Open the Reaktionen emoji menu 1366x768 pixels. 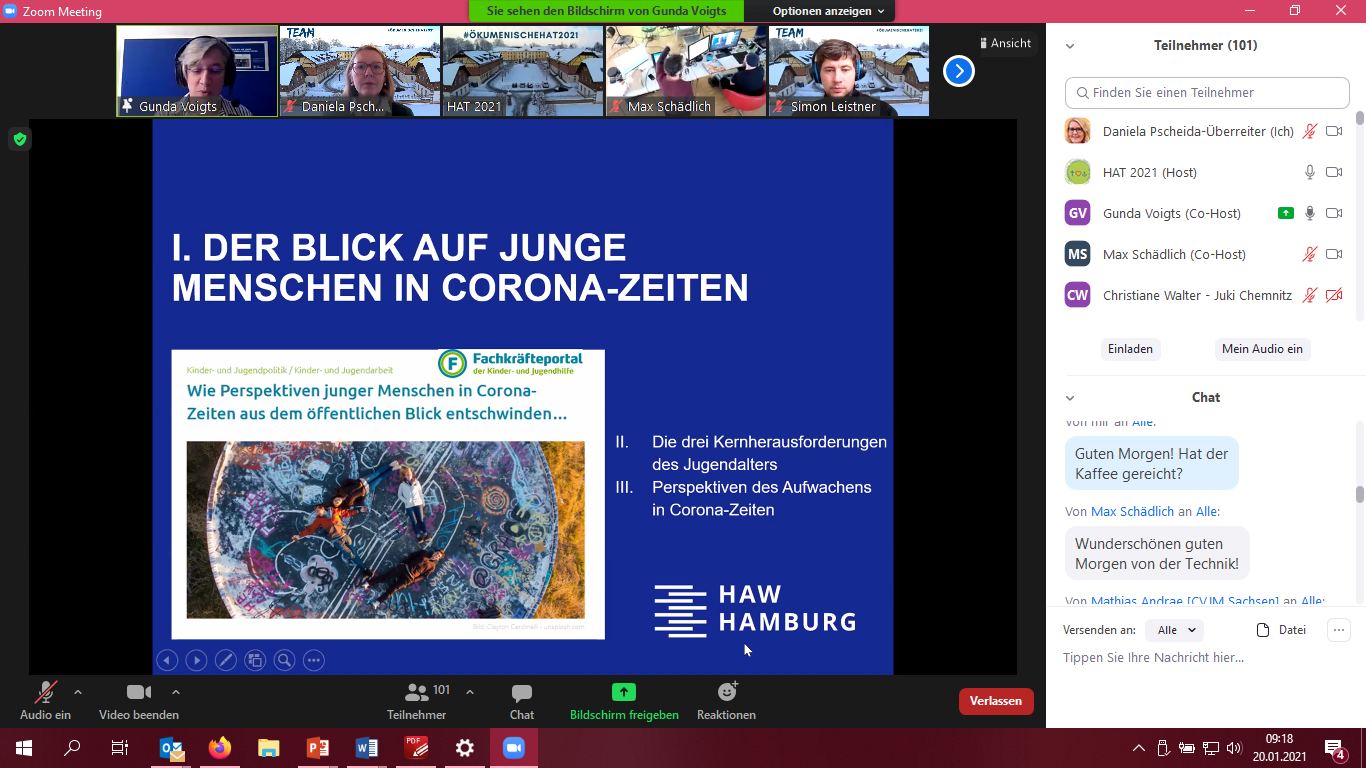coord(727,701)
